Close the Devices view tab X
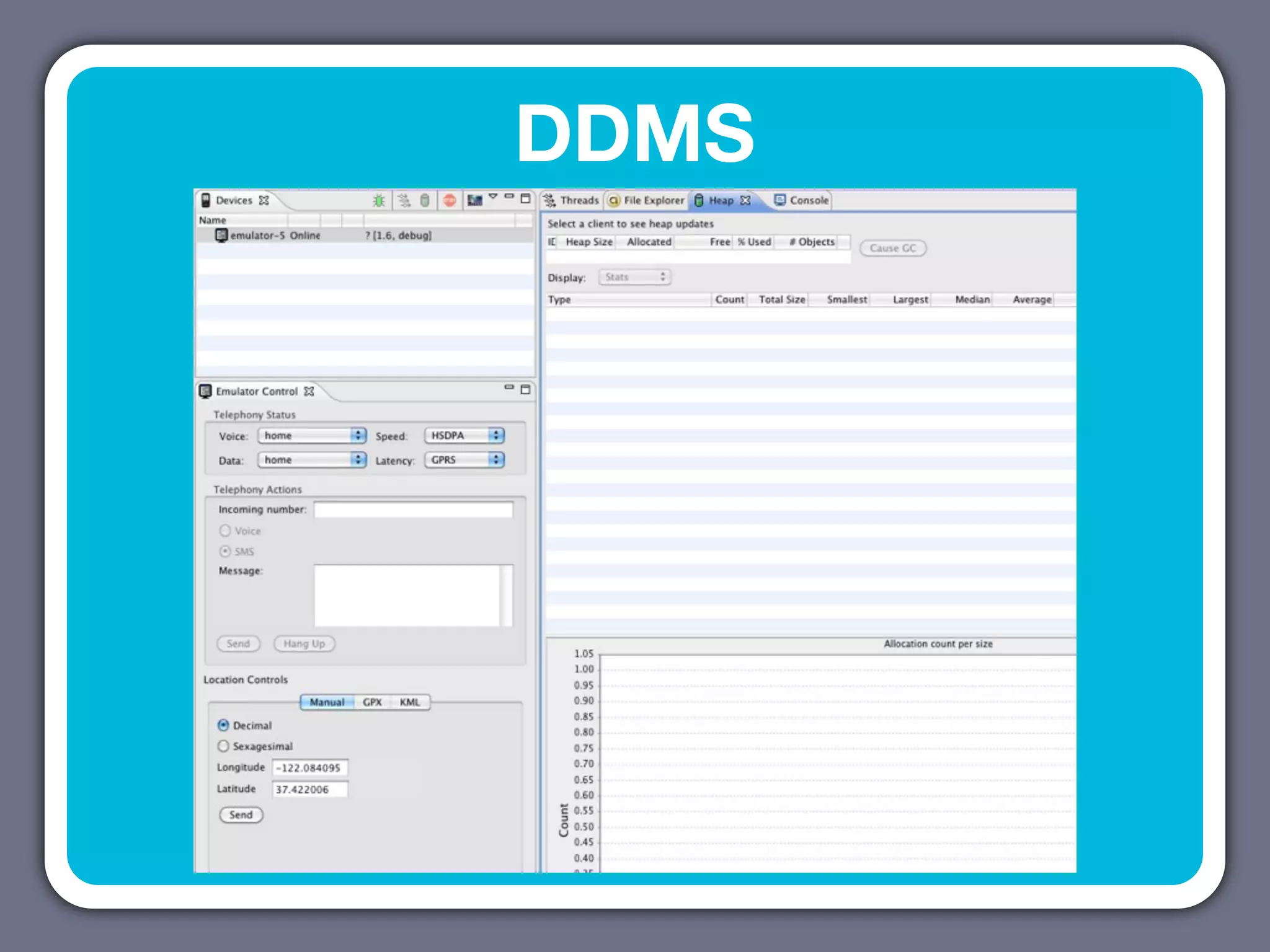 point(264,200)
